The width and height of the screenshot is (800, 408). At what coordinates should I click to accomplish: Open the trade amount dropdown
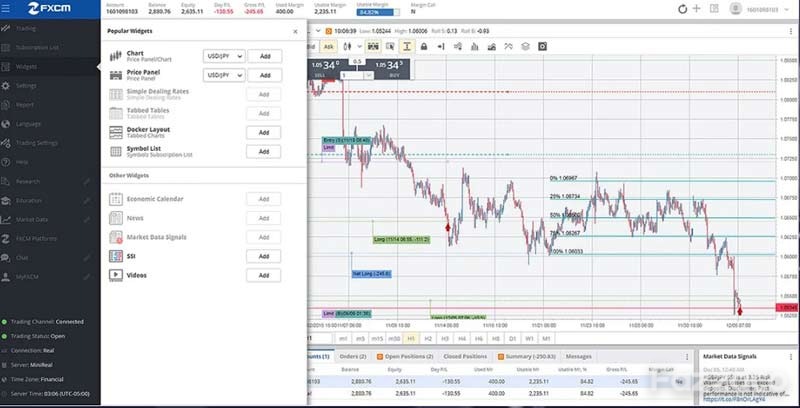368,75
